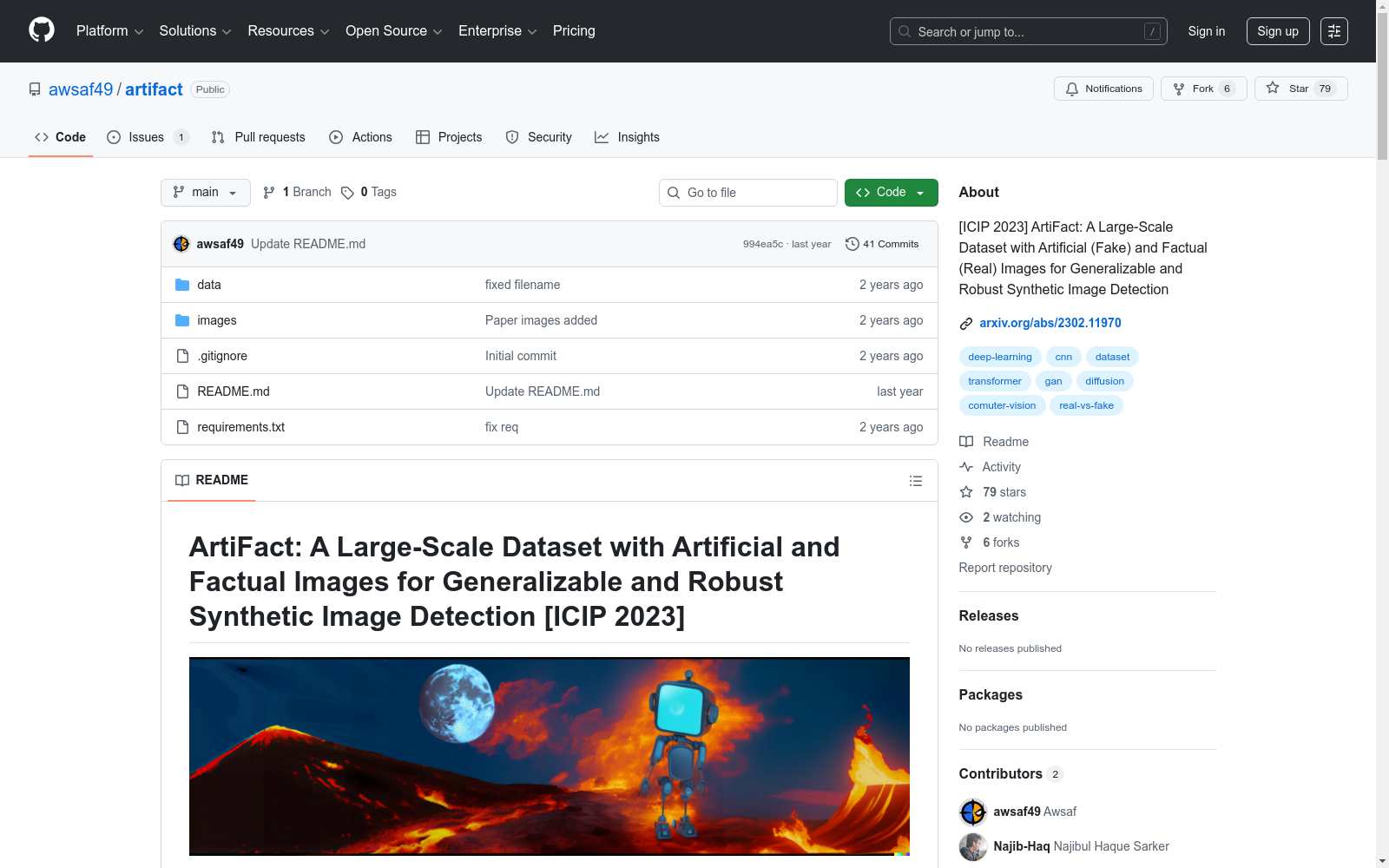Expand the Enterprise menu
The height and width of the screenshot is (868, 1389).
497,31
